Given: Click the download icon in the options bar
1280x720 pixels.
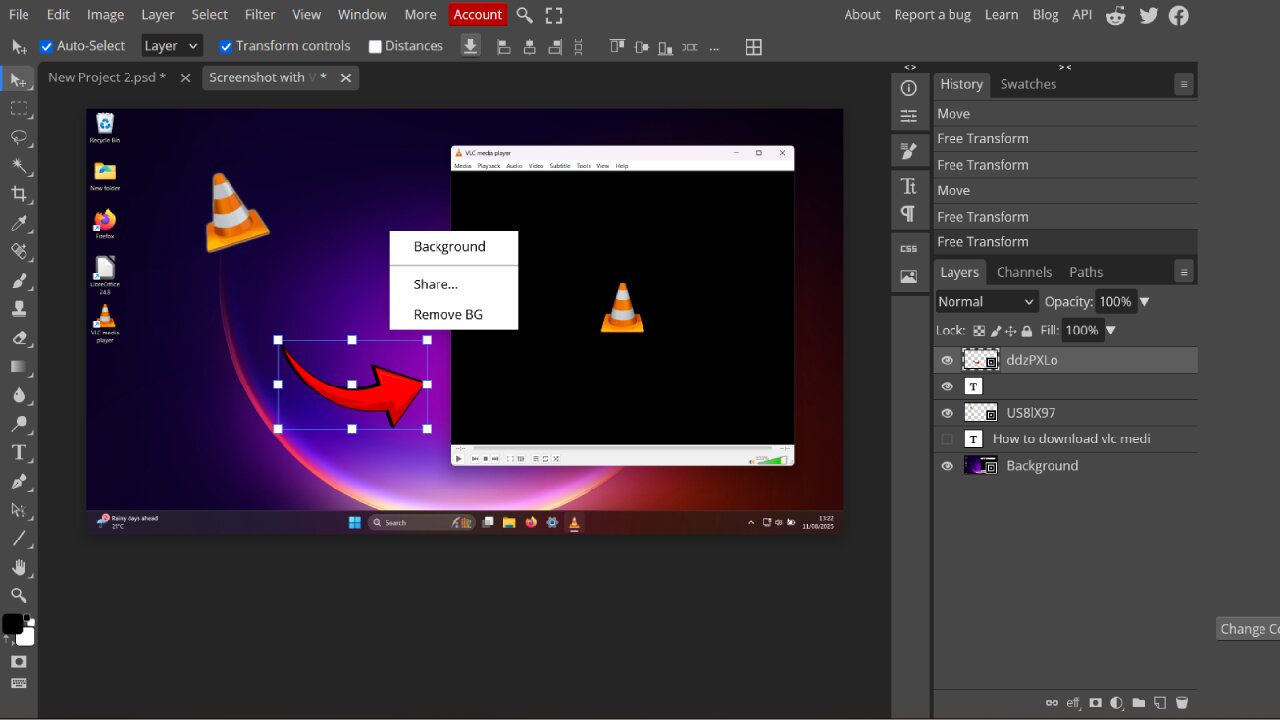Looking at the screenshot, I should [x=470, y=46].
